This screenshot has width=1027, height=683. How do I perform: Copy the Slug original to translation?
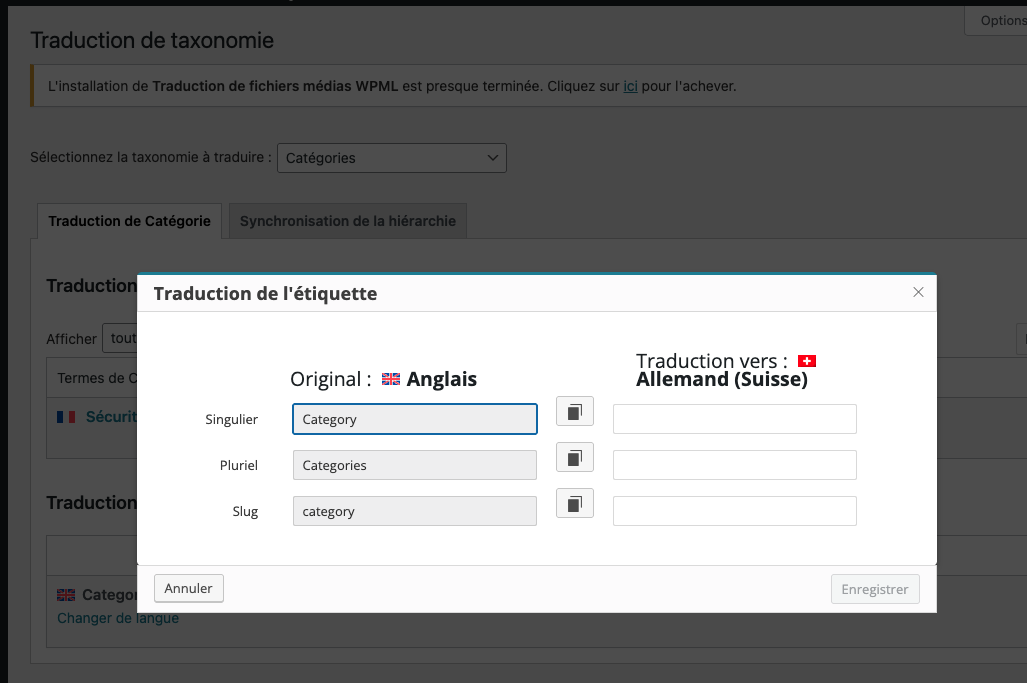click(x=575, y=503)
